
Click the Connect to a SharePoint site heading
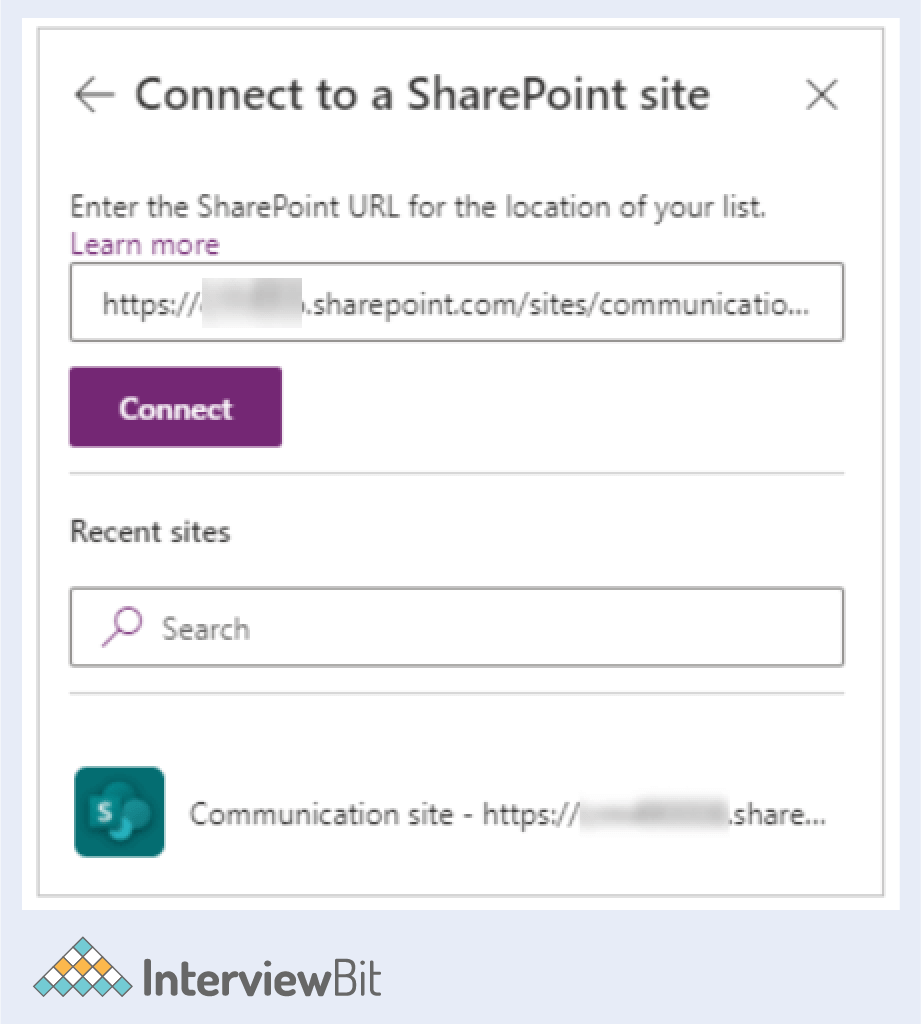click(x=422, y=95)
